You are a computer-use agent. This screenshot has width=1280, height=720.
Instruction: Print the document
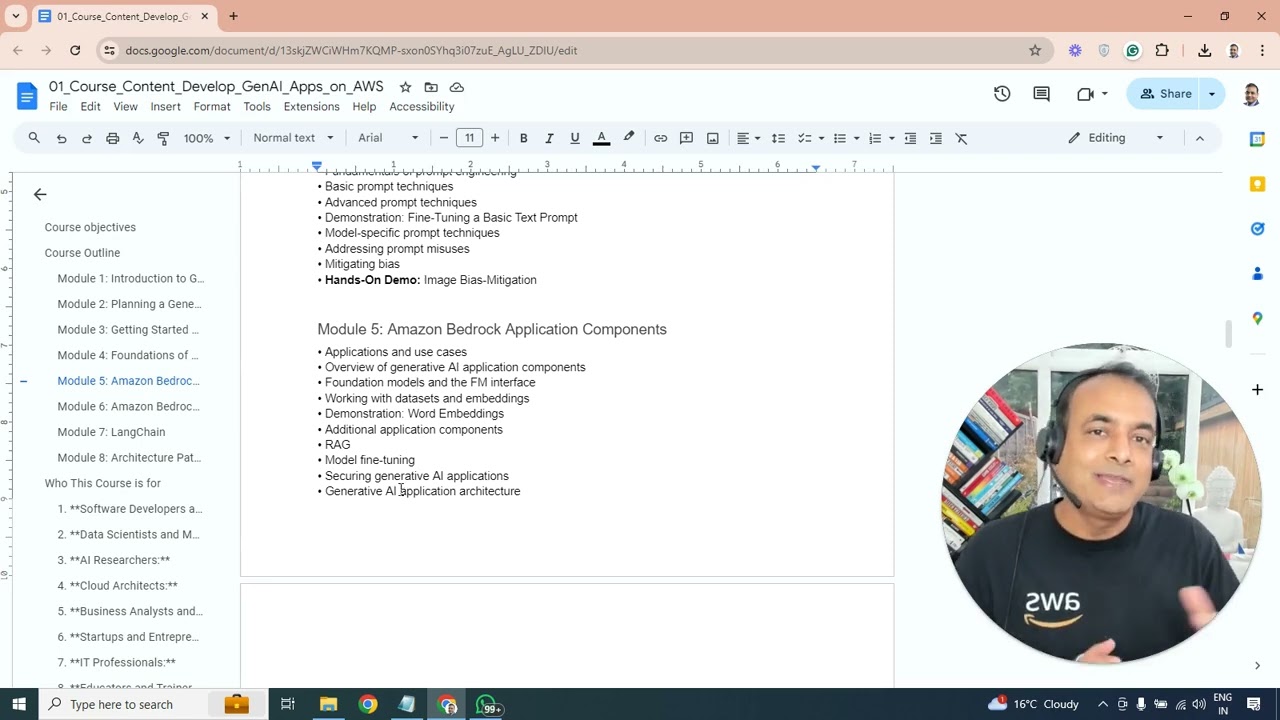112,138
